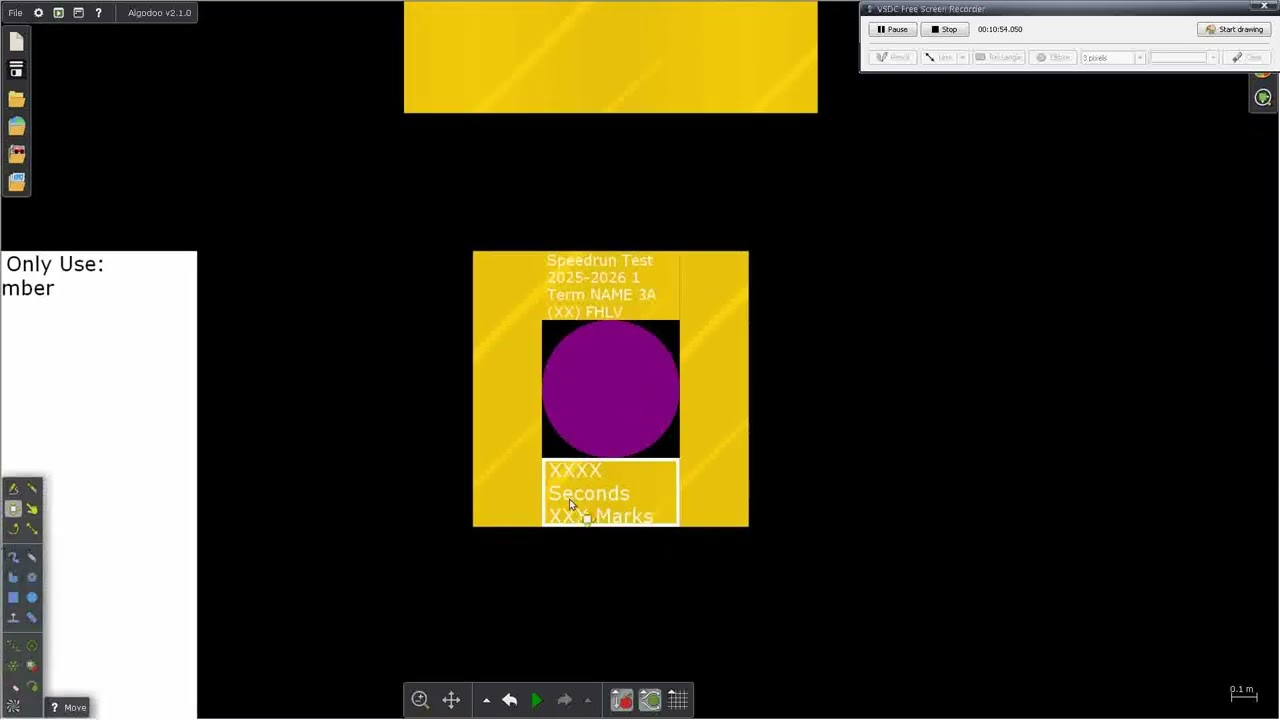
Task: Click the help question mark in top bar
Action: click(x=98, y=13)
